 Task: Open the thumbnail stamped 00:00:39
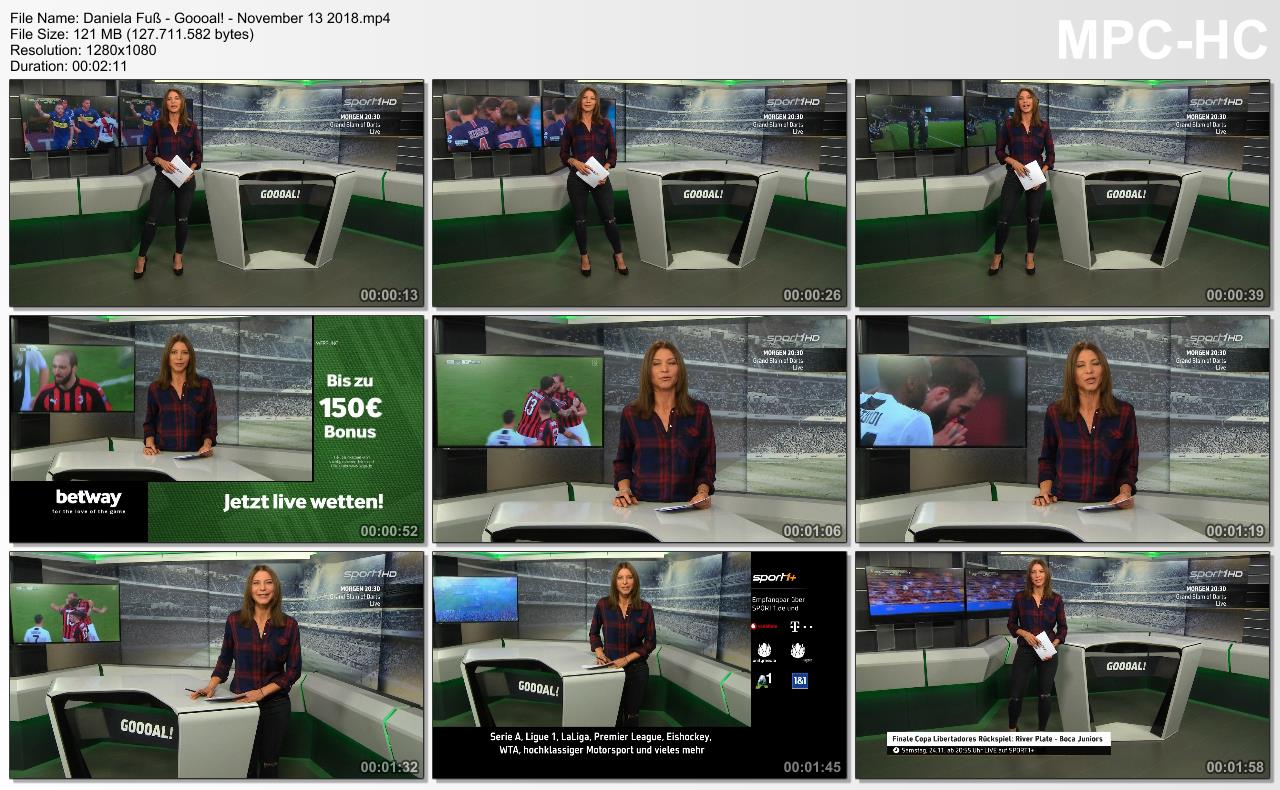(x=1063, y=193)
